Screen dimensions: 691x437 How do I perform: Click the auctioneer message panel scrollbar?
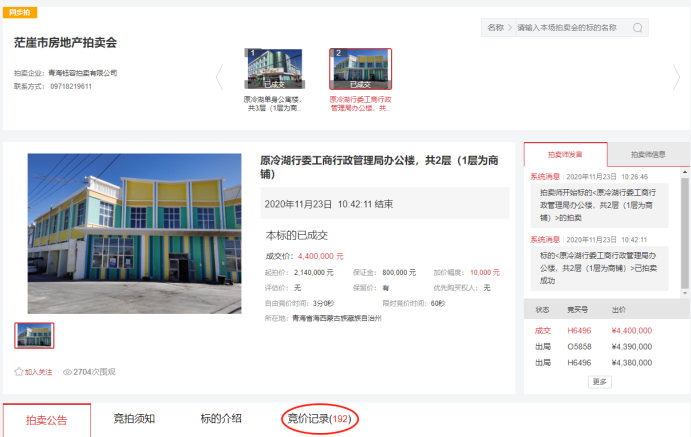684,230
